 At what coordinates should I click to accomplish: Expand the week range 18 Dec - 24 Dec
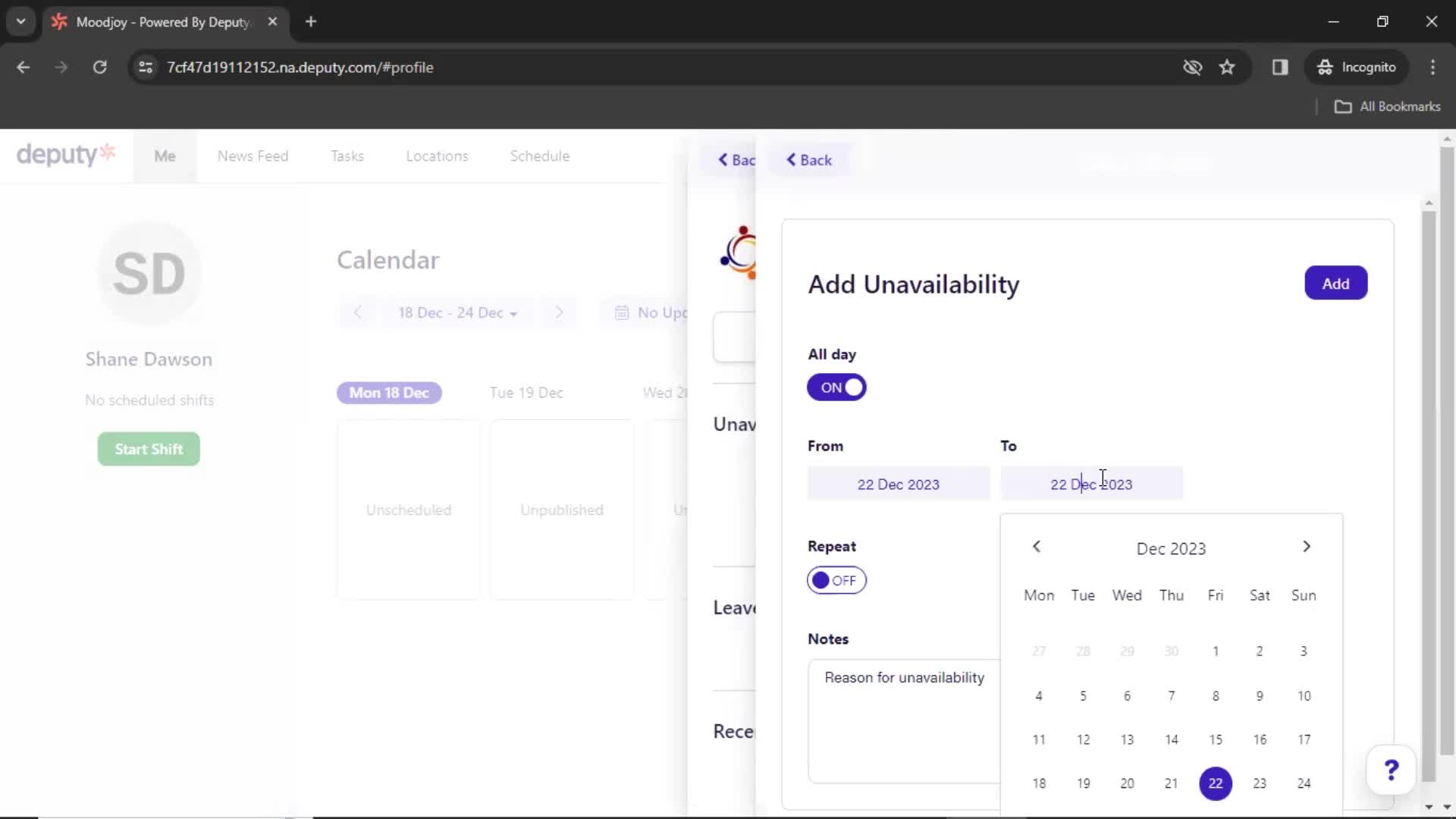tap(457, 313)
